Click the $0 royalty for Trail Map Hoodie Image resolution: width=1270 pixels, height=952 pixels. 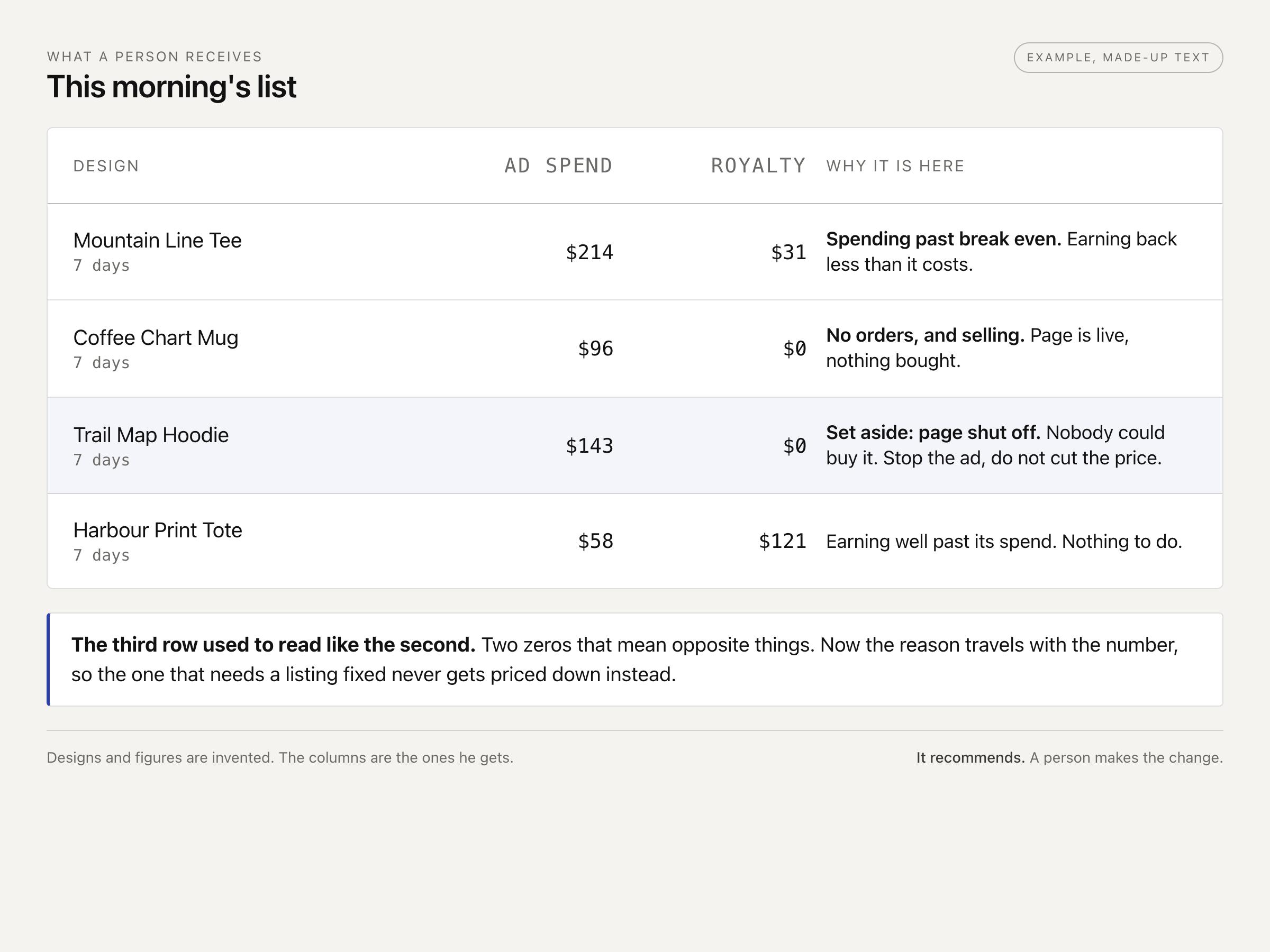[795, 446]
